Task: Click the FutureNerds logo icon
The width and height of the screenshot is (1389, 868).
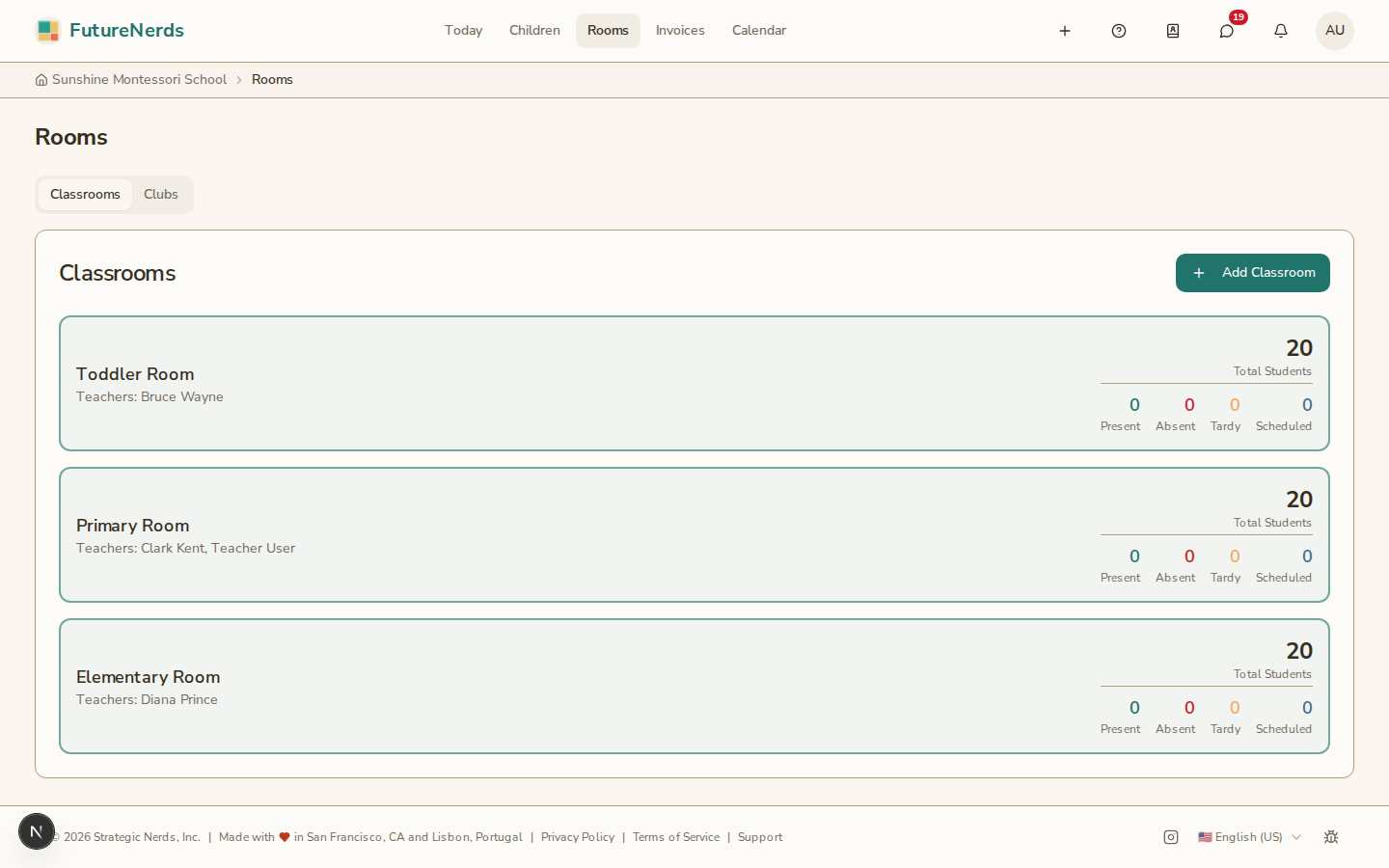Action: (x=48, y=31)
